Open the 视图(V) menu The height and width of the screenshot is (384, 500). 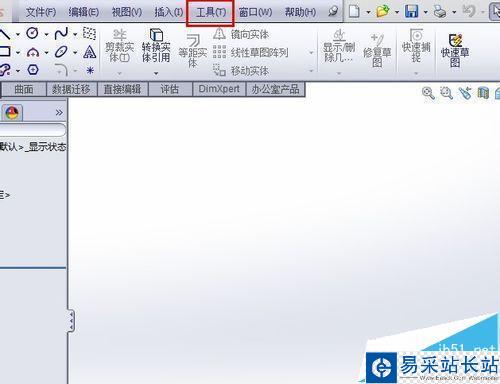127,12
